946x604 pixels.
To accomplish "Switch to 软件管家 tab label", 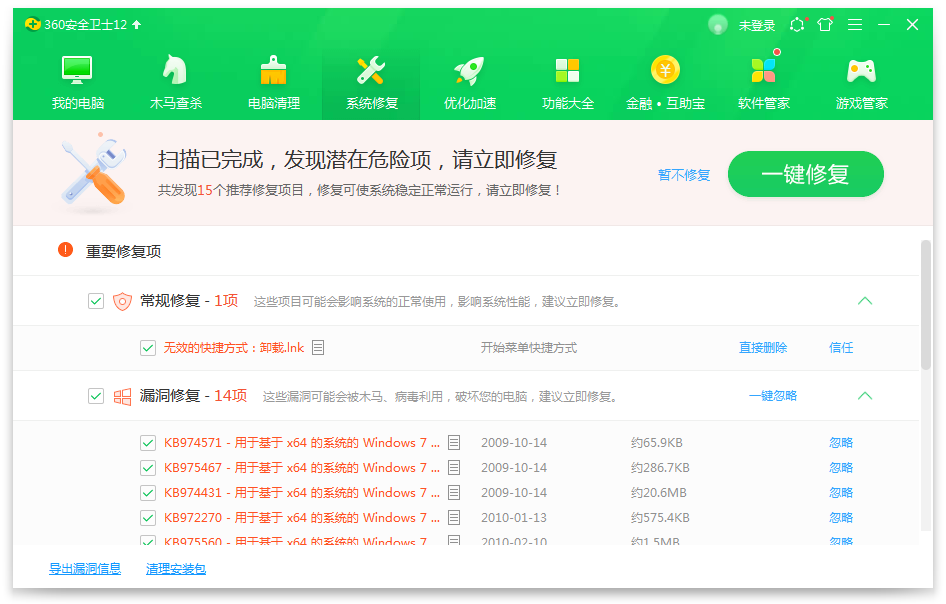I will (x=764, y=103).
